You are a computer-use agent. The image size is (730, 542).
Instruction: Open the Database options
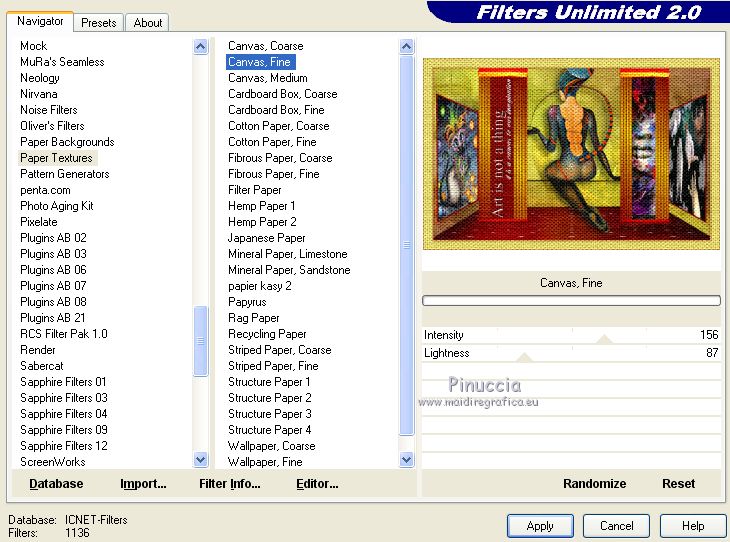(x=56, y=484)
